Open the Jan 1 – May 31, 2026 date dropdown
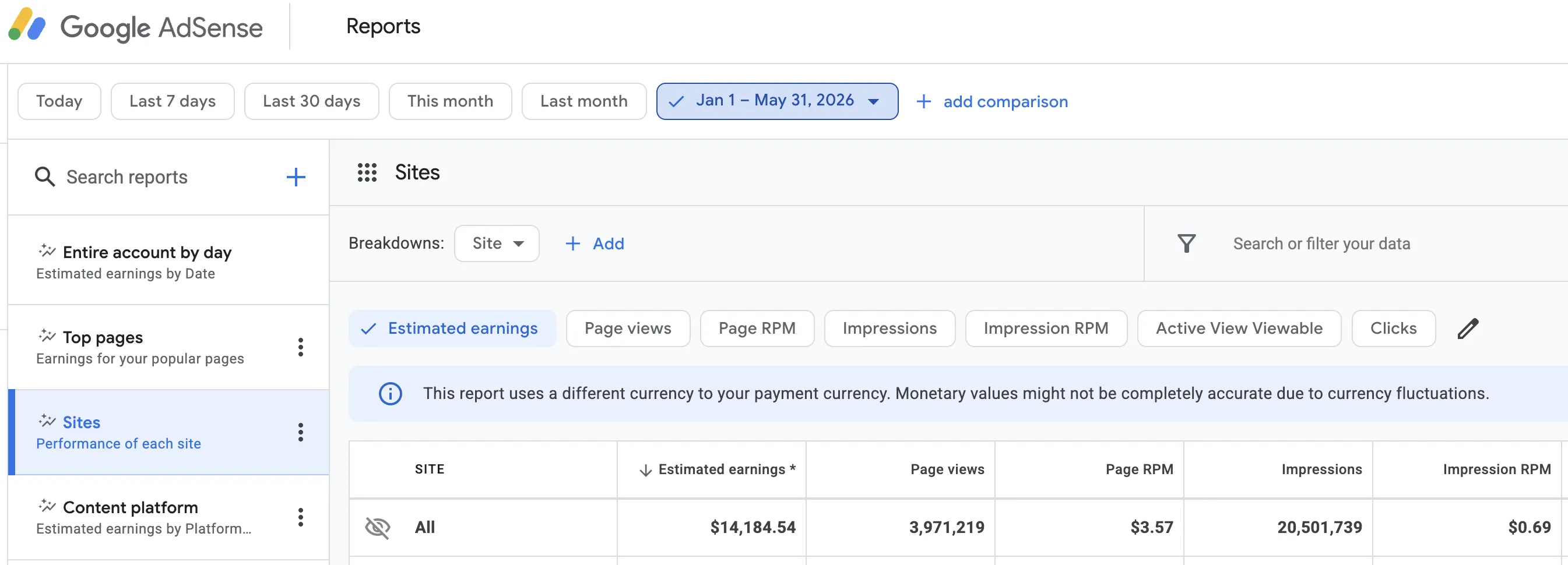Screen dimensions: 1568x565 (x=776, y=101)
